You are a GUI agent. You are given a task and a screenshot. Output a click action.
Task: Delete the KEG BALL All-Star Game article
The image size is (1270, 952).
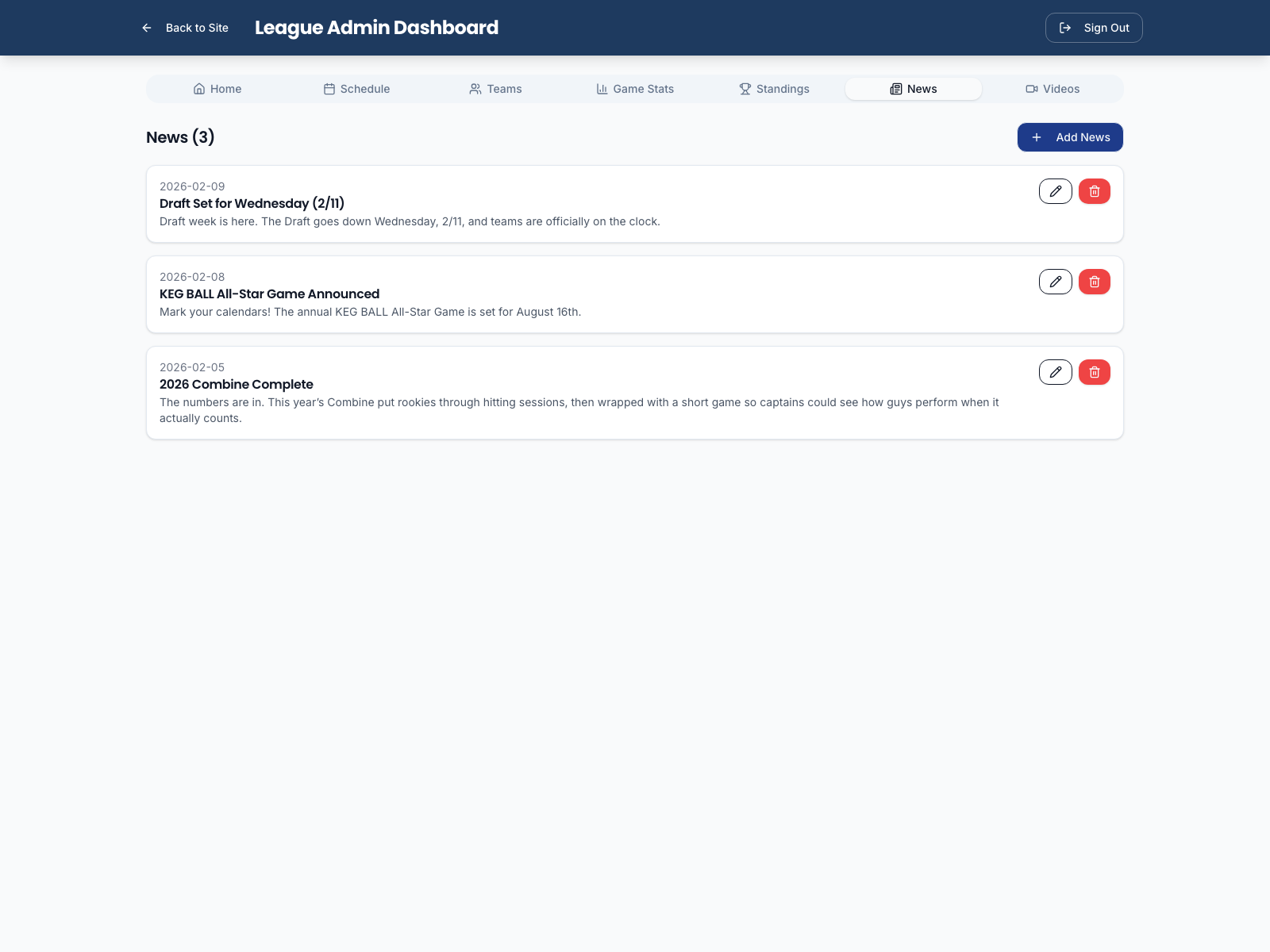tap(1094, 282)
